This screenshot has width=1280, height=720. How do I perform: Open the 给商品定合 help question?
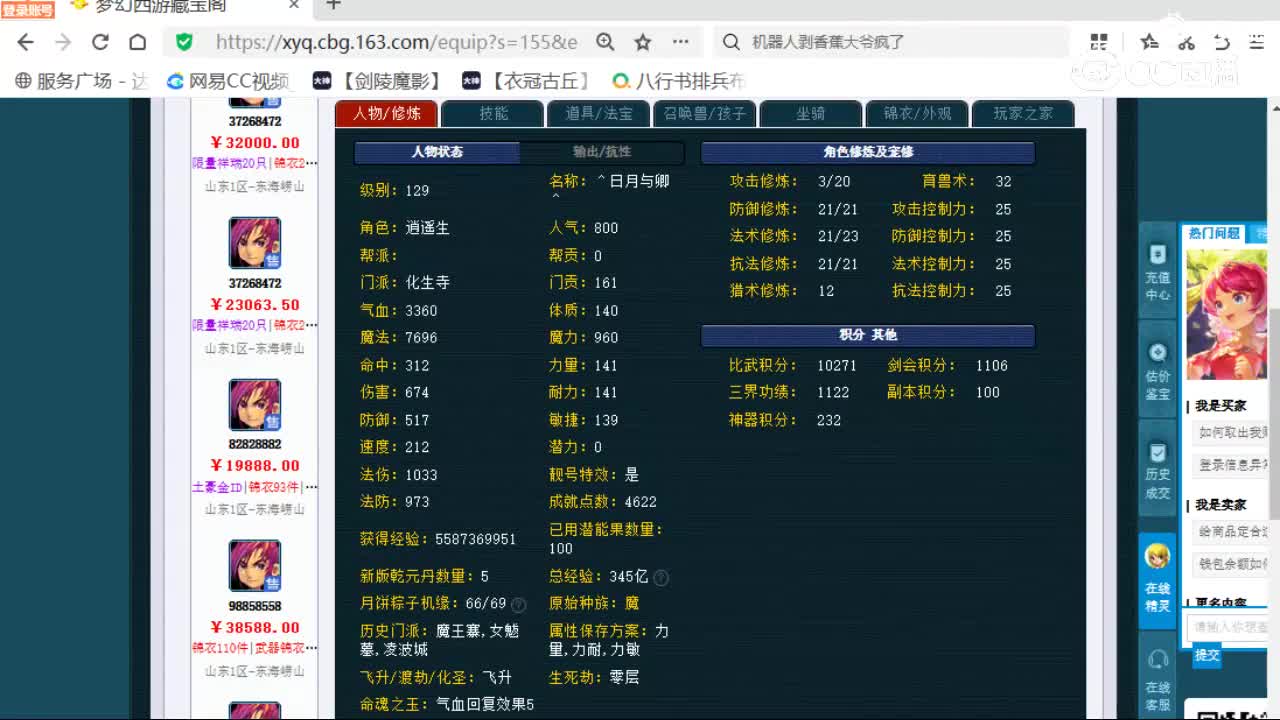click(x=1232, y=531)
